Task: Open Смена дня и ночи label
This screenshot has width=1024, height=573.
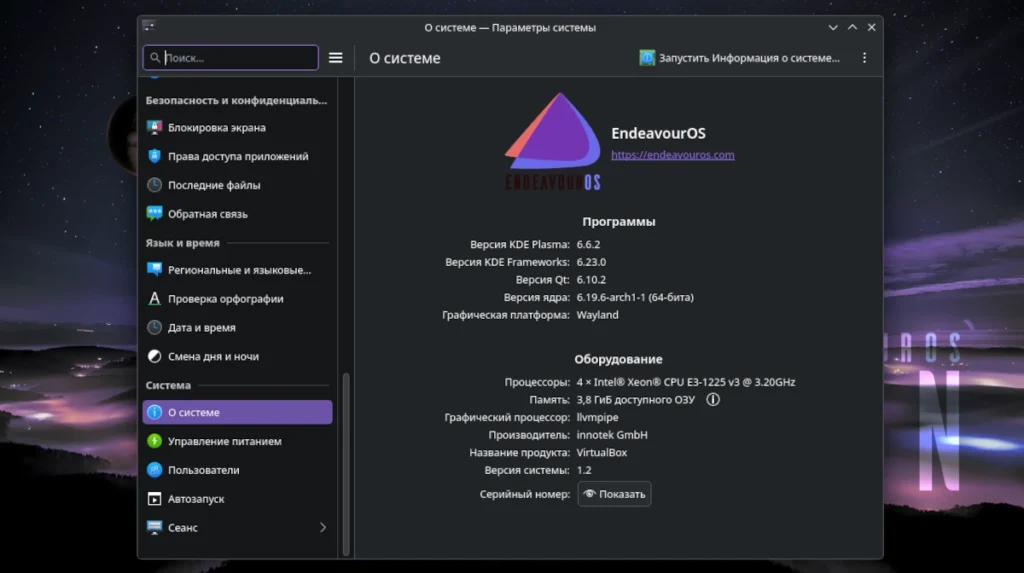Action: pyautogui.click(x=214, y=356)
